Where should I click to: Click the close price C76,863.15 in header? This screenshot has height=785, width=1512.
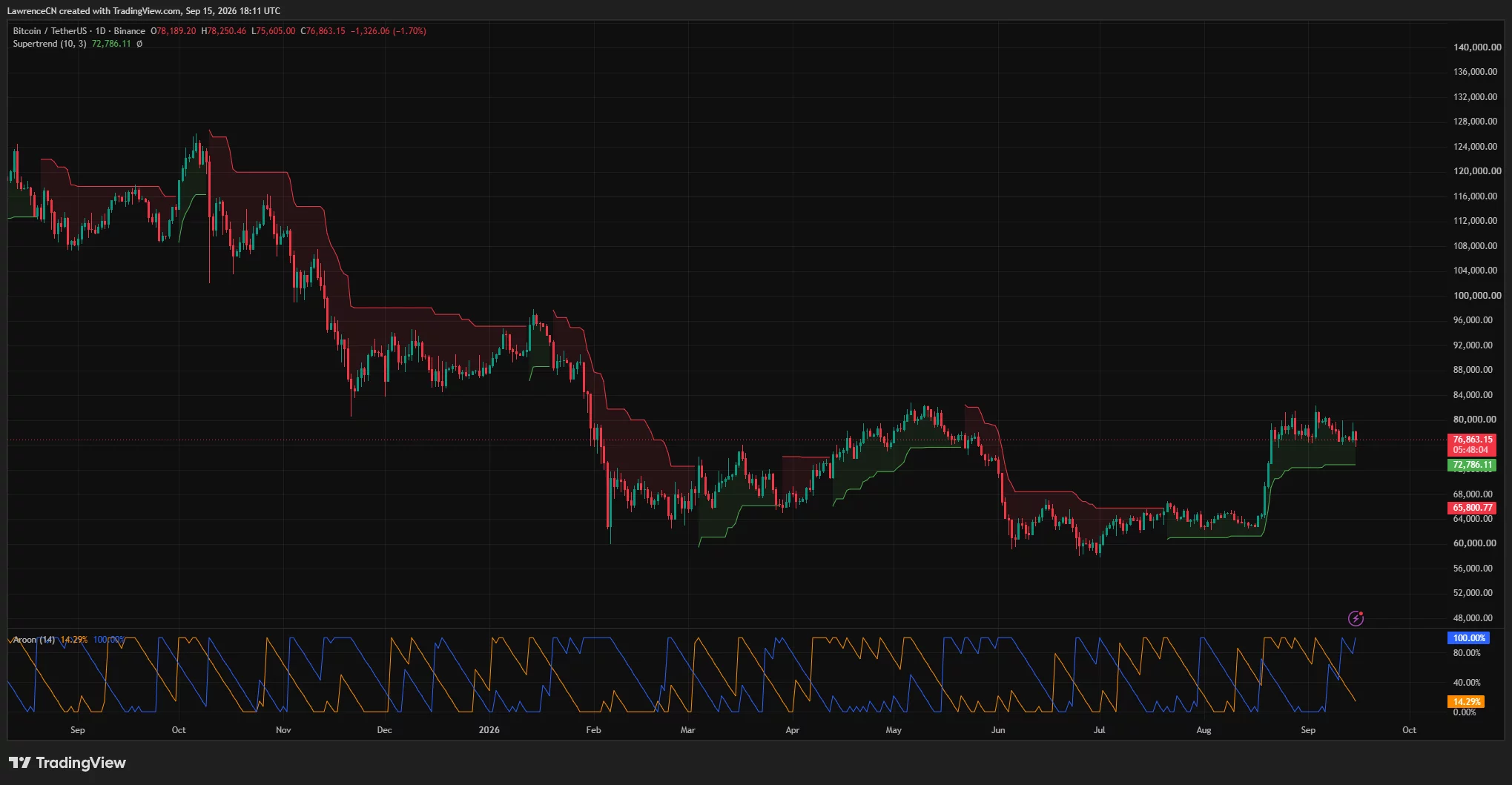pos(323,31)
